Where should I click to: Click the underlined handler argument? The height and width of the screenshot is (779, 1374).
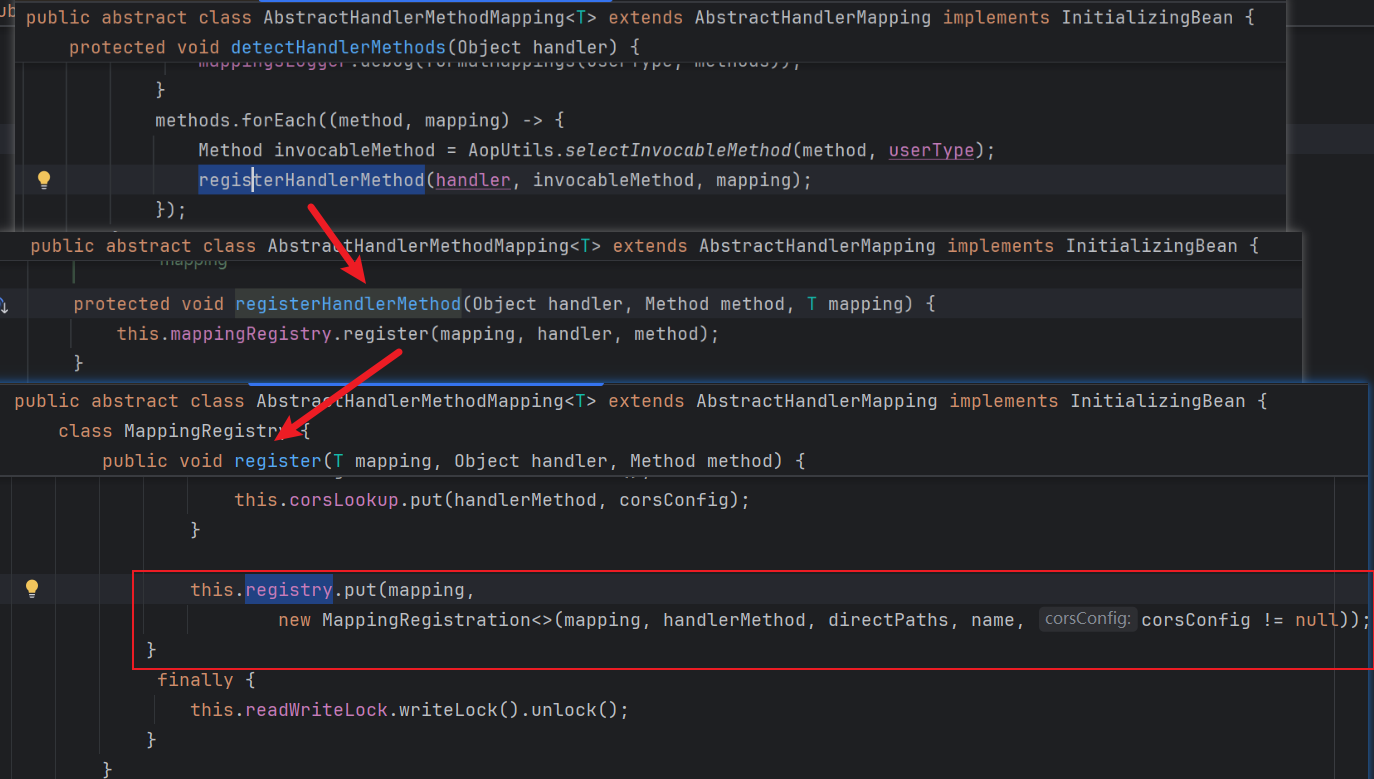coord(473,180)
